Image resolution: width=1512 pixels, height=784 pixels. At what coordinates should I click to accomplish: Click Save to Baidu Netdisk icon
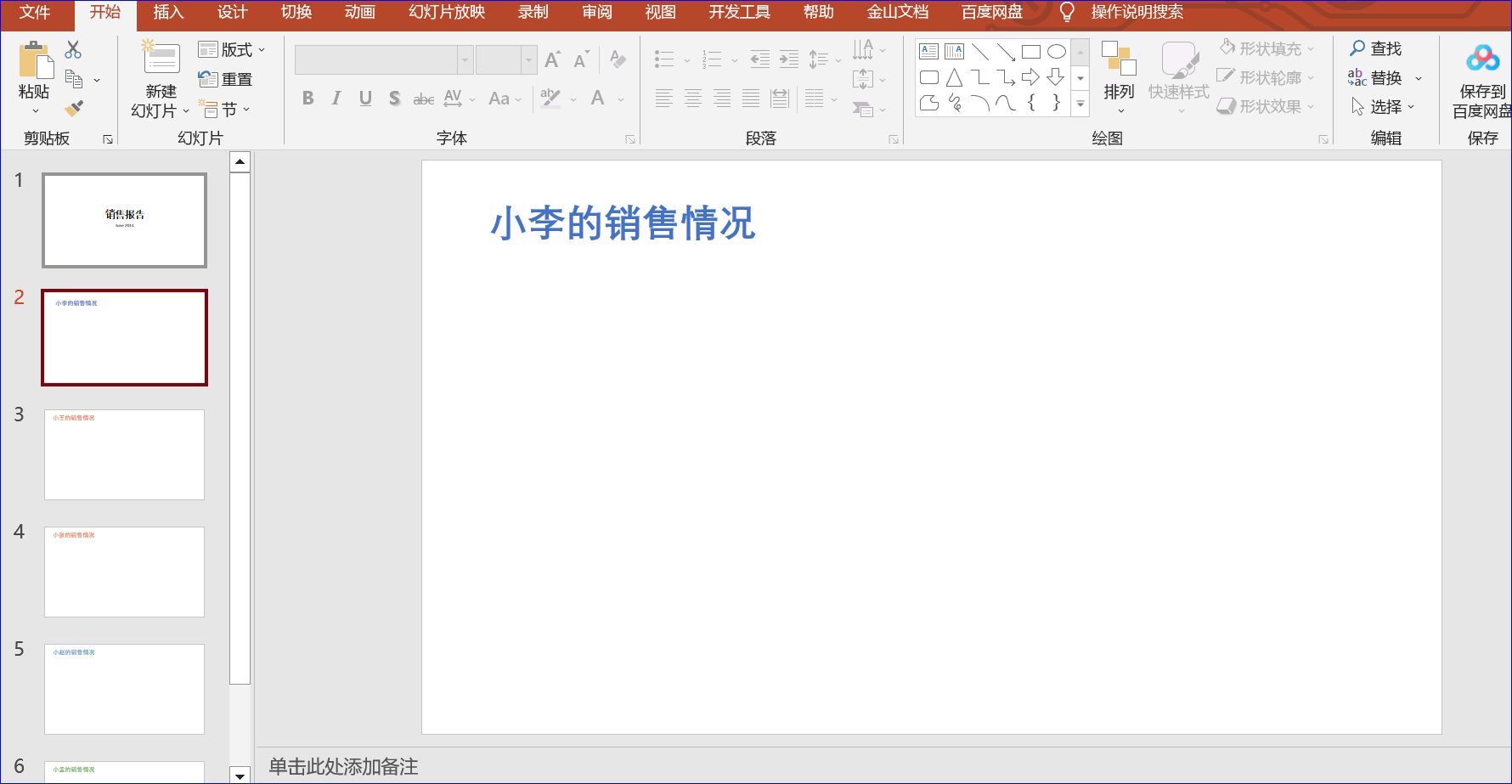1483,59
